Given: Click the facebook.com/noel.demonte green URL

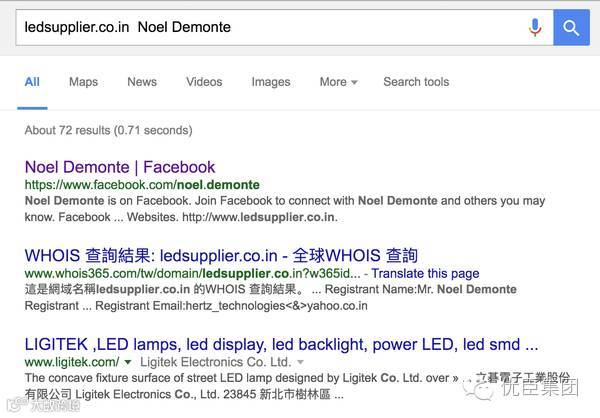Looking at the screenshot, I should click(x=141, y=185).
